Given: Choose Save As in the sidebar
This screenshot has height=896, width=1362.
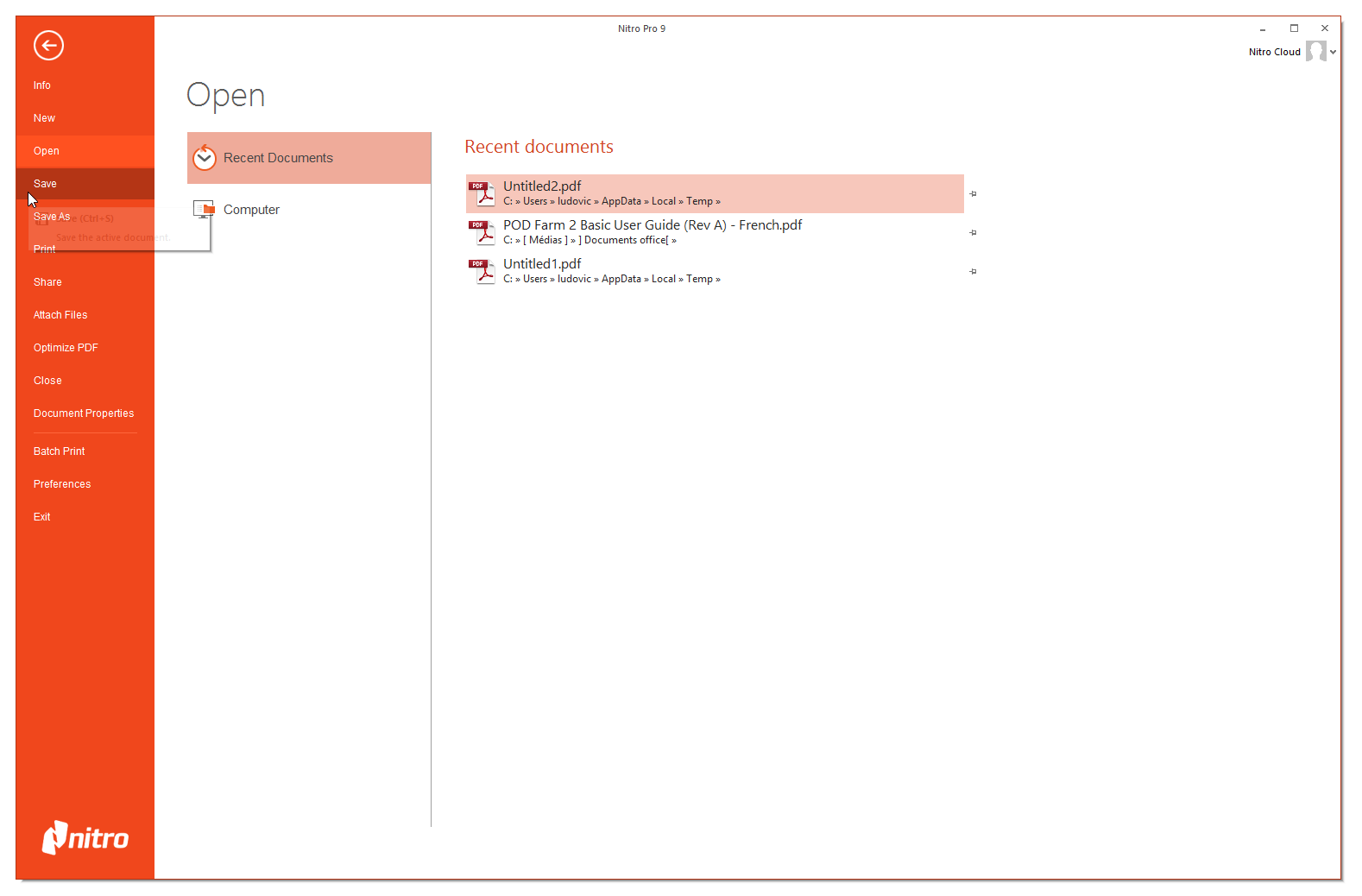Looking at the screenshot, I should 85,217.
